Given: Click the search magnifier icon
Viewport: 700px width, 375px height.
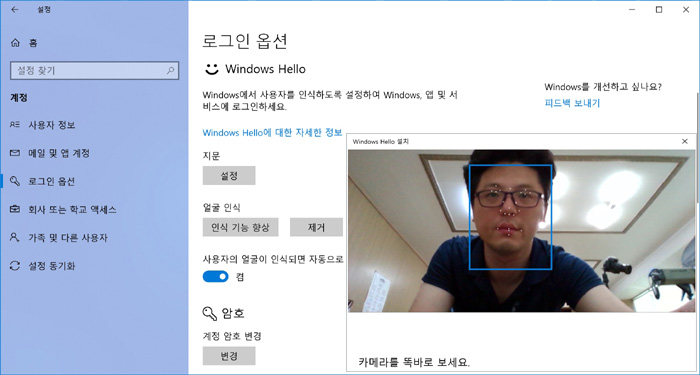Looking at the screenshot, I should click(170, 71).
